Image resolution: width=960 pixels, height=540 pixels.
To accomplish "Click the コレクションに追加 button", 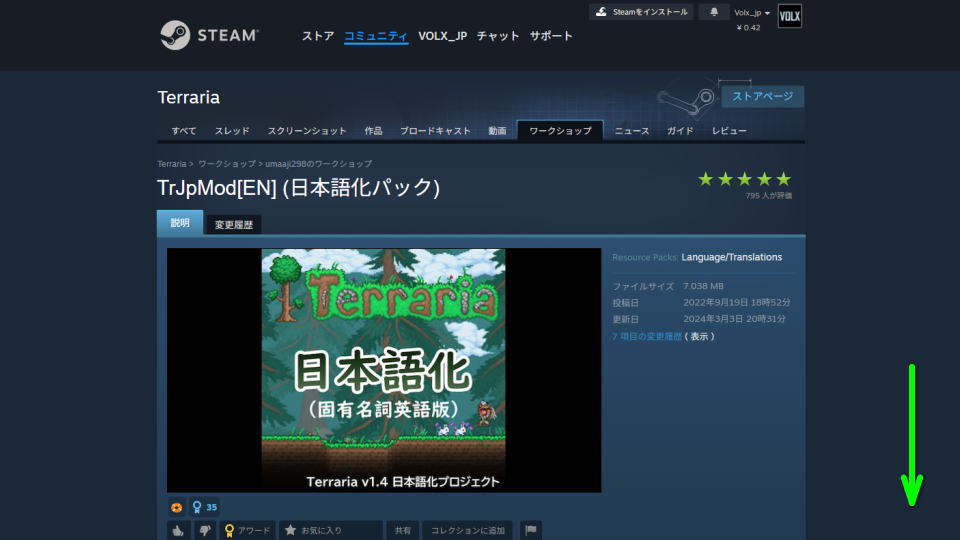I will point(468,530).
